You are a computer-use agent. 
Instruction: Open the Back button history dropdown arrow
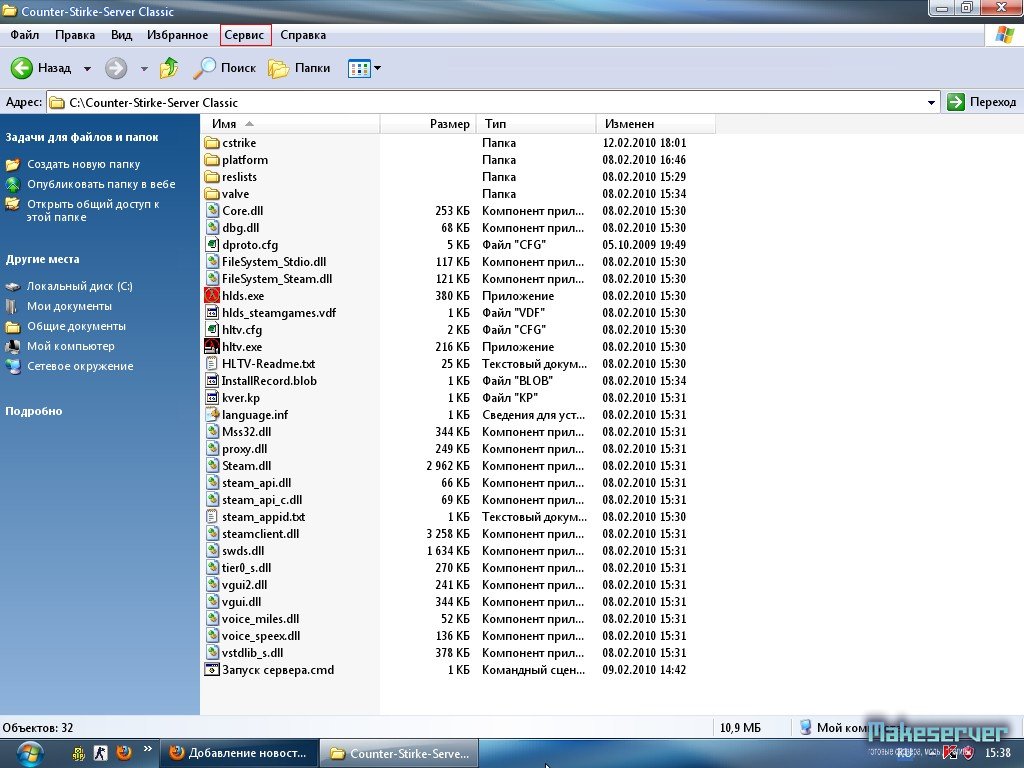click(87, 69)
